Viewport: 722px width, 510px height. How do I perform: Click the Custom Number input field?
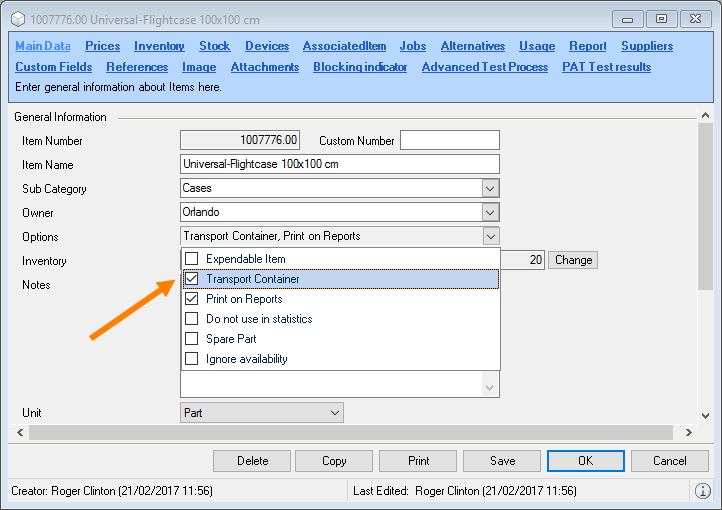click(449, 141)
